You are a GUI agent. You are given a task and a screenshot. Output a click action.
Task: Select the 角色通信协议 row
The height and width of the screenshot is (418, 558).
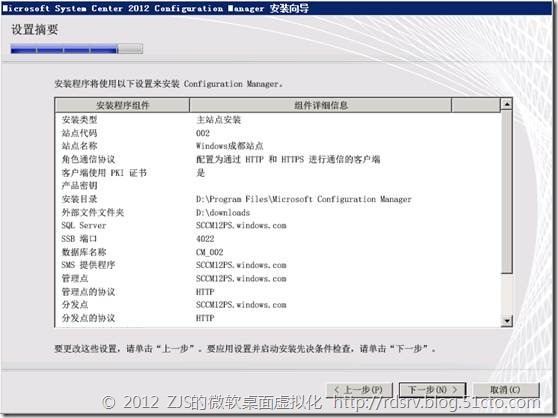[278, 159]
